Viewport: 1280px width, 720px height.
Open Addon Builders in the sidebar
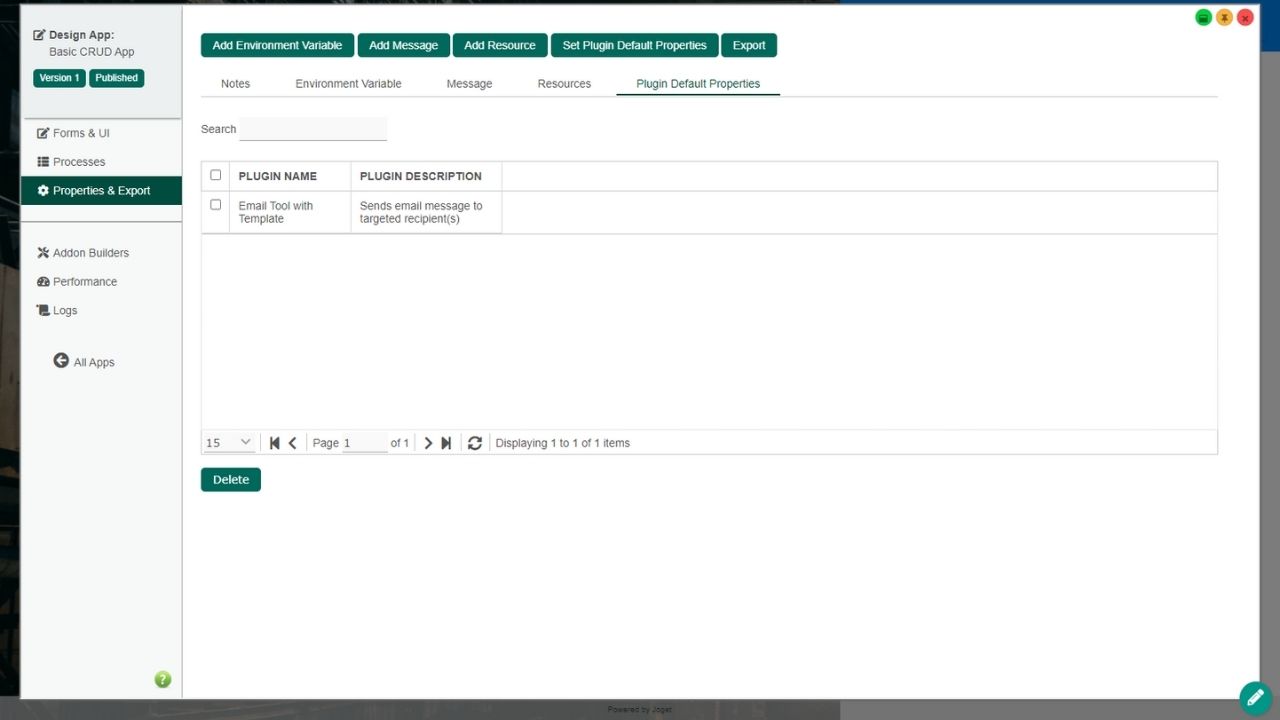[x=90, y=253]
